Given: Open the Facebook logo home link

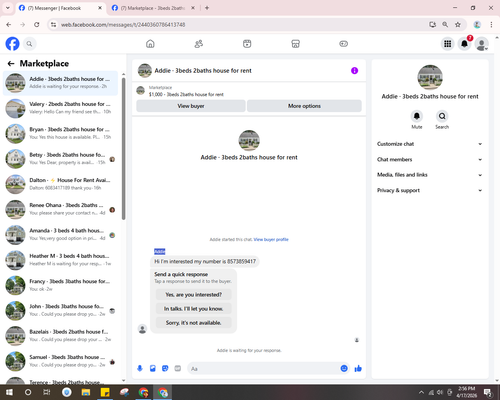Looking at the screenshot, I should coord(12,44).
